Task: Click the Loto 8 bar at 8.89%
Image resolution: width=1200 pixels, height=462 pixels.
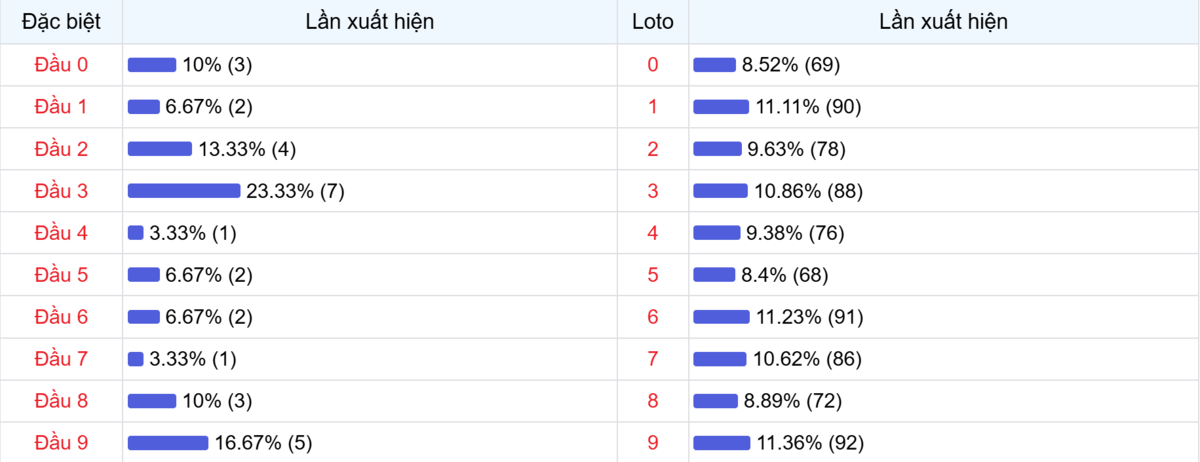Action: tap(715, 401)
